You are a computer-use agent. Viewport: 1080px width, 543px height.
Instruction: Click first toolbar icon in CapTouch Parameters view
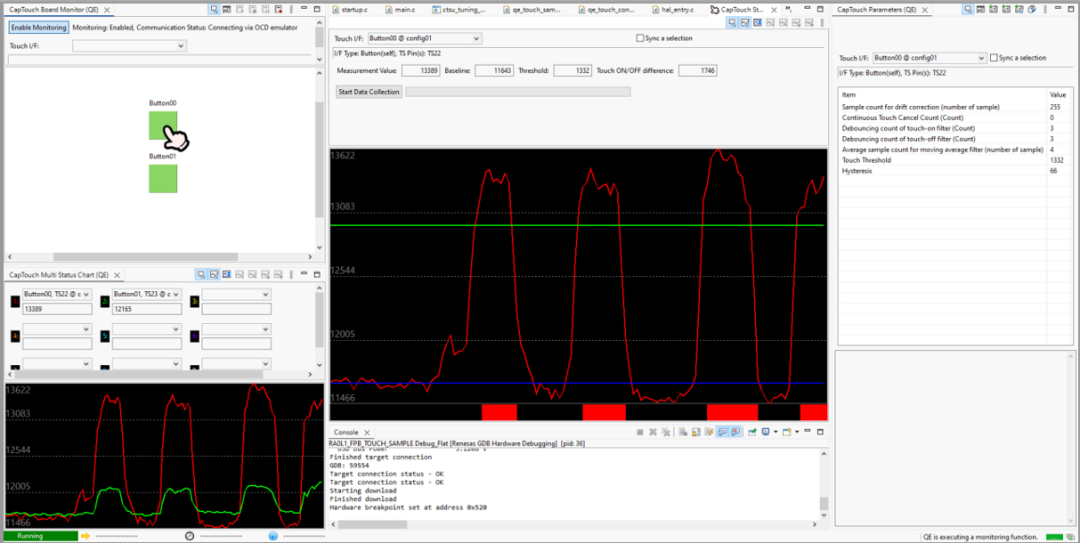coord(969,9)
